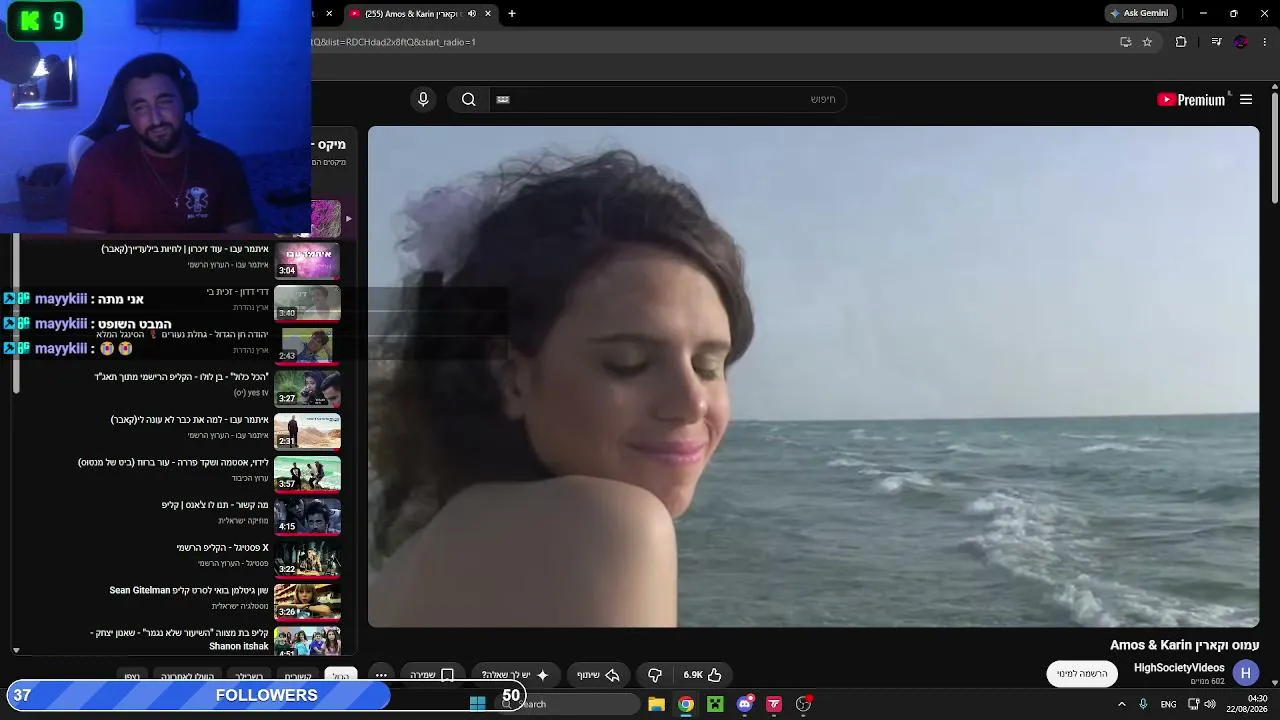
Task: Switch the ENG input language
Action: 1168,704
